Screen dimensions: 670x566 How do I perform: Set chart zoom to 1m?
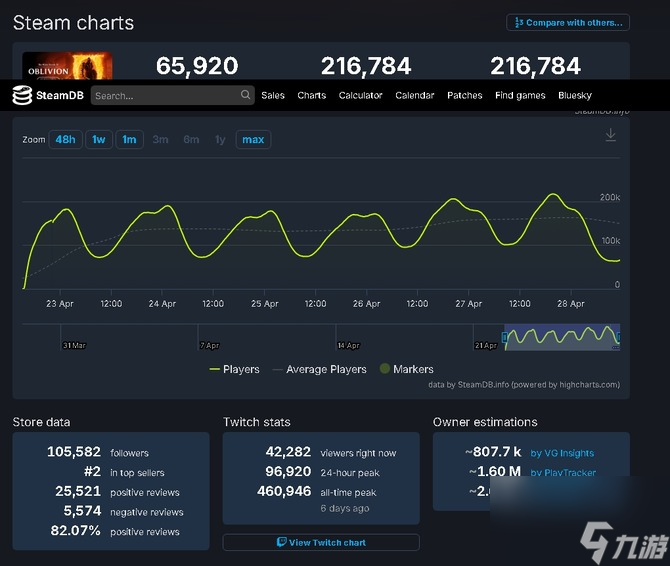(129, 140)
